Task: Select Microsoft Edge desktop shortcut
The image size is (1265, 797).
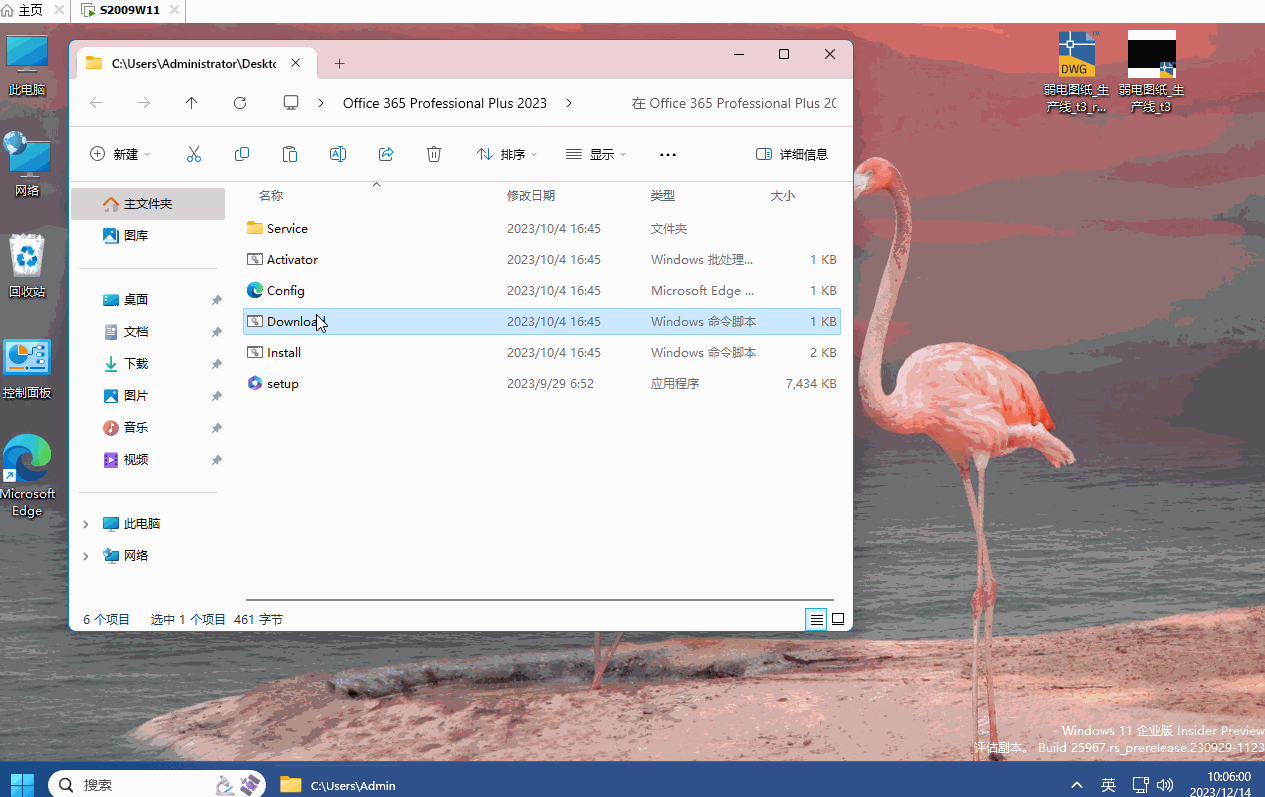Action: pyautogui.click(x=27, y=476)
